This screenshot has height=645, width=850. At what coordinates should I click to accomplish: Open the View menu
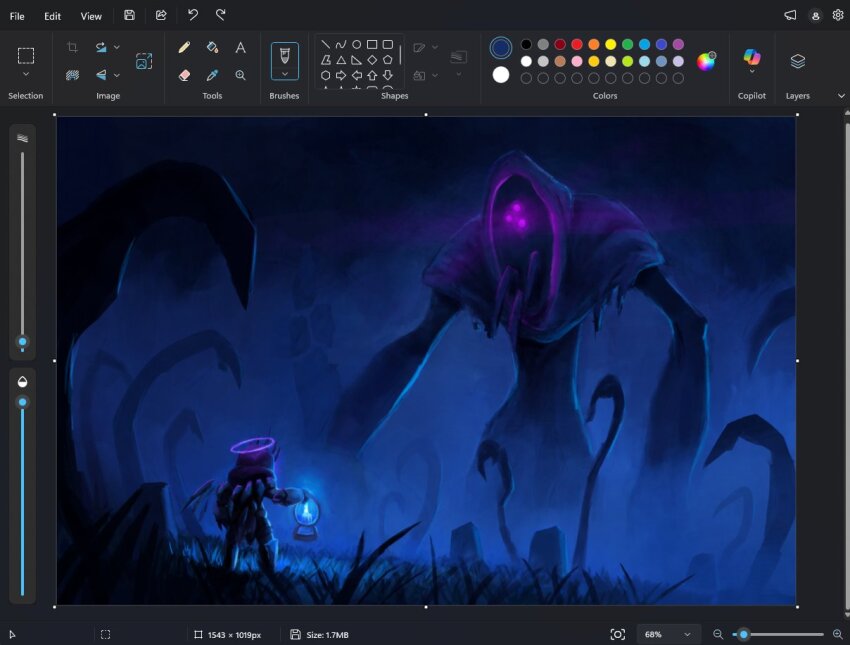91,16
